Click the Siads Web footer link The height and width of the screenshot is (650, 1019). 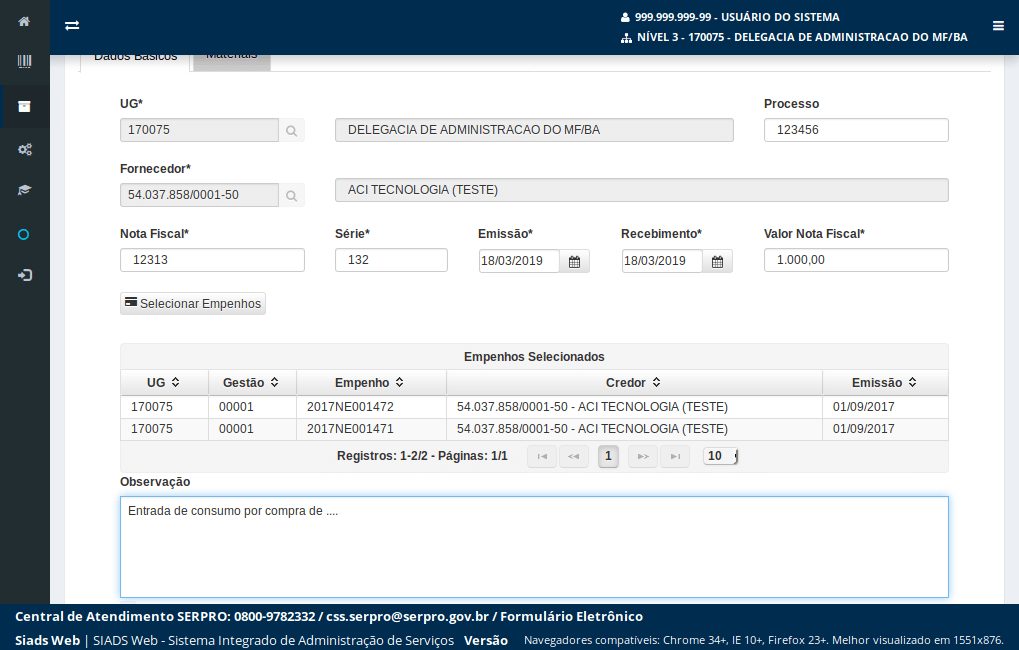tap(47, 640)
